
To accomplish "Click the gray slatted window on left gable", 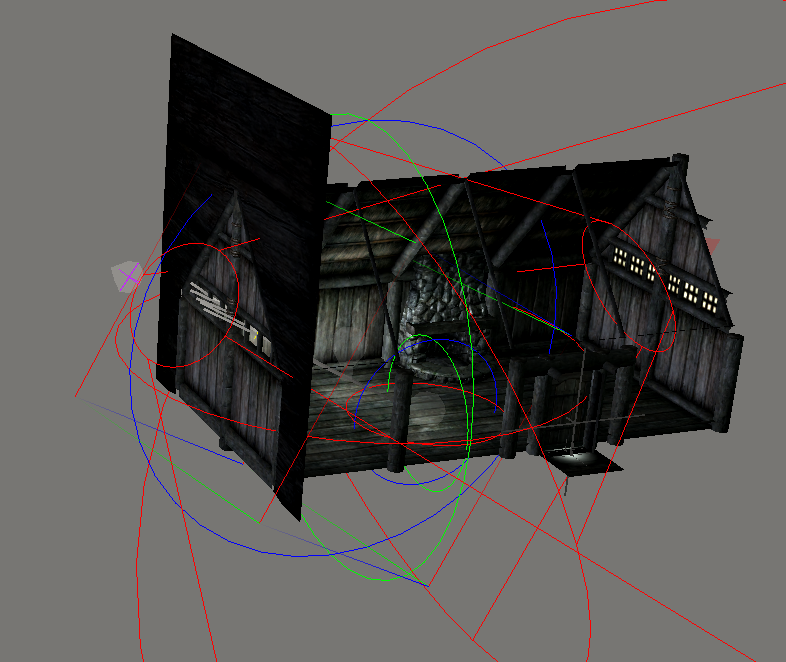I will click(x=208, y=300).
